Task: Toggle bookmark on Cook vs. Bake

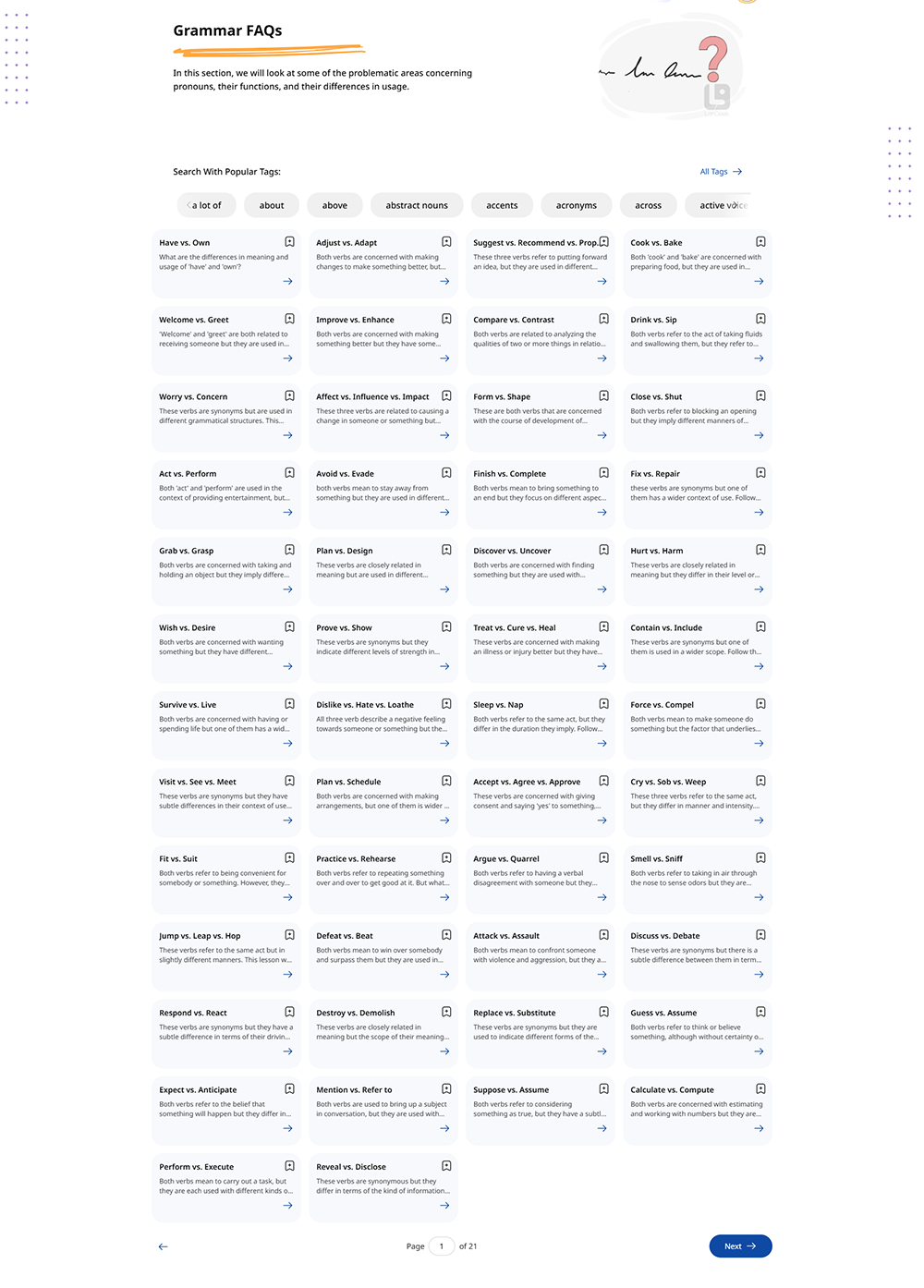Action: click(x=760, y=242)
